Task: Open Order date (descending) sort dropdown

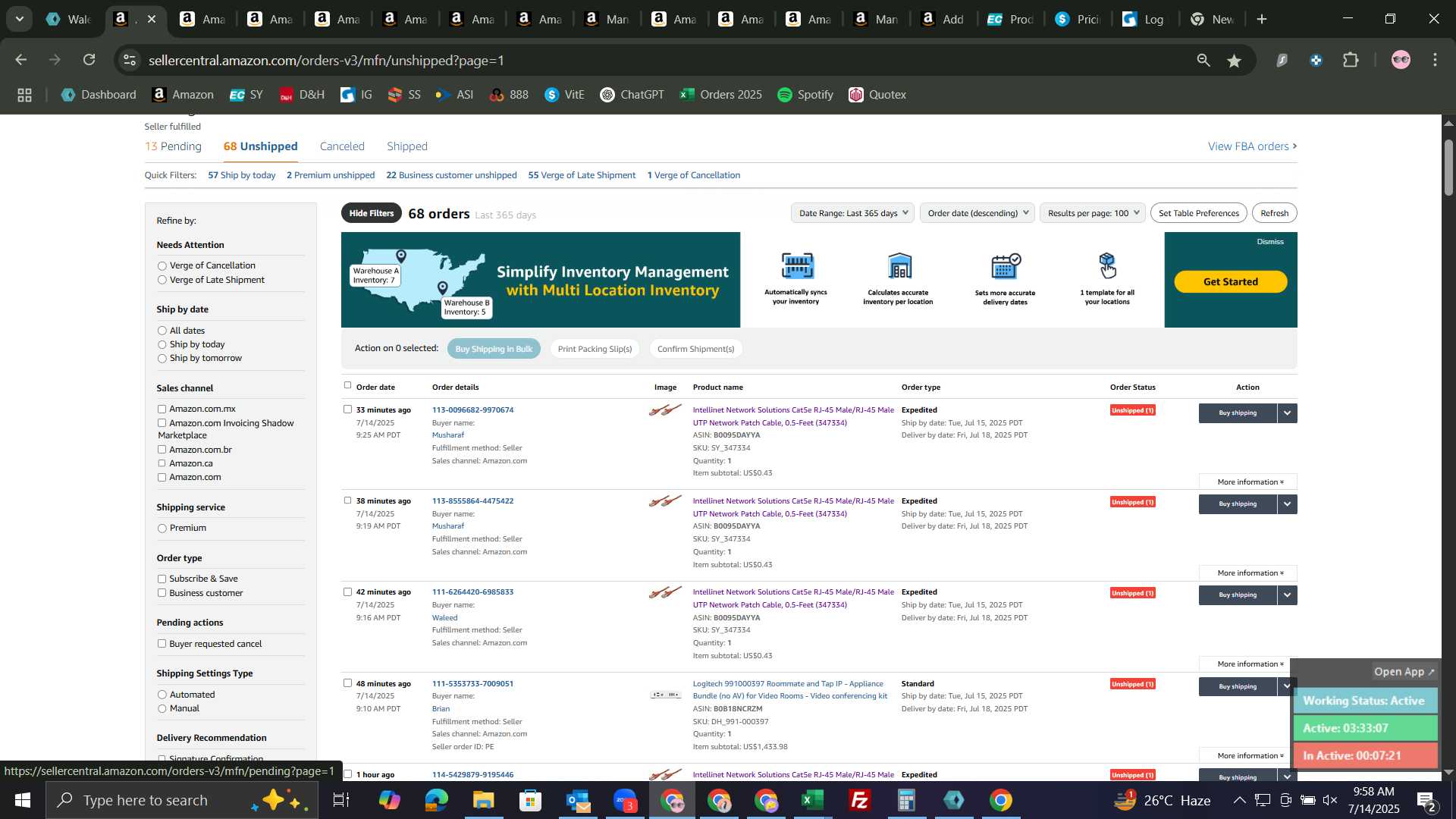Action: (977, 213)
